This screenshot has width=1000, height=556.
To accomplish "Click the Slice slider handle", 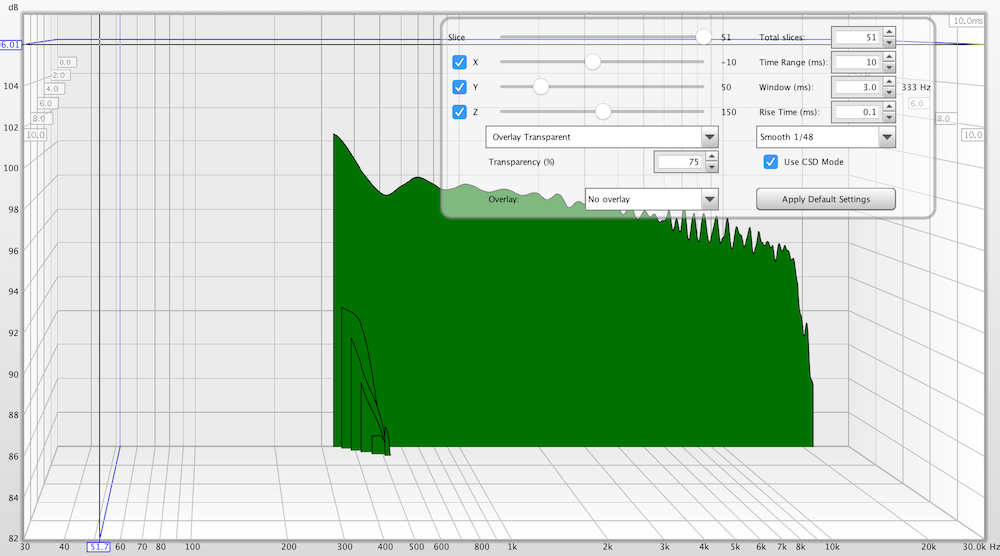I will [x=703, y=37].
